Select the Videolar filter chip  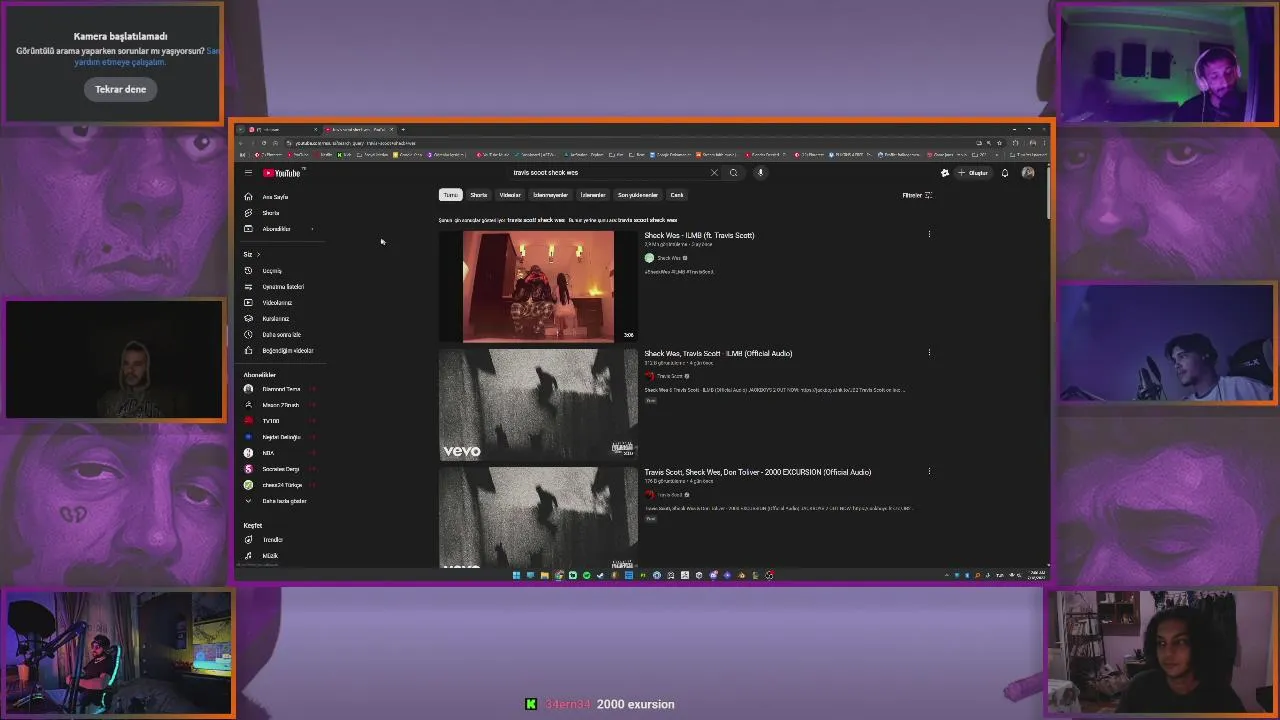(510, 195)
